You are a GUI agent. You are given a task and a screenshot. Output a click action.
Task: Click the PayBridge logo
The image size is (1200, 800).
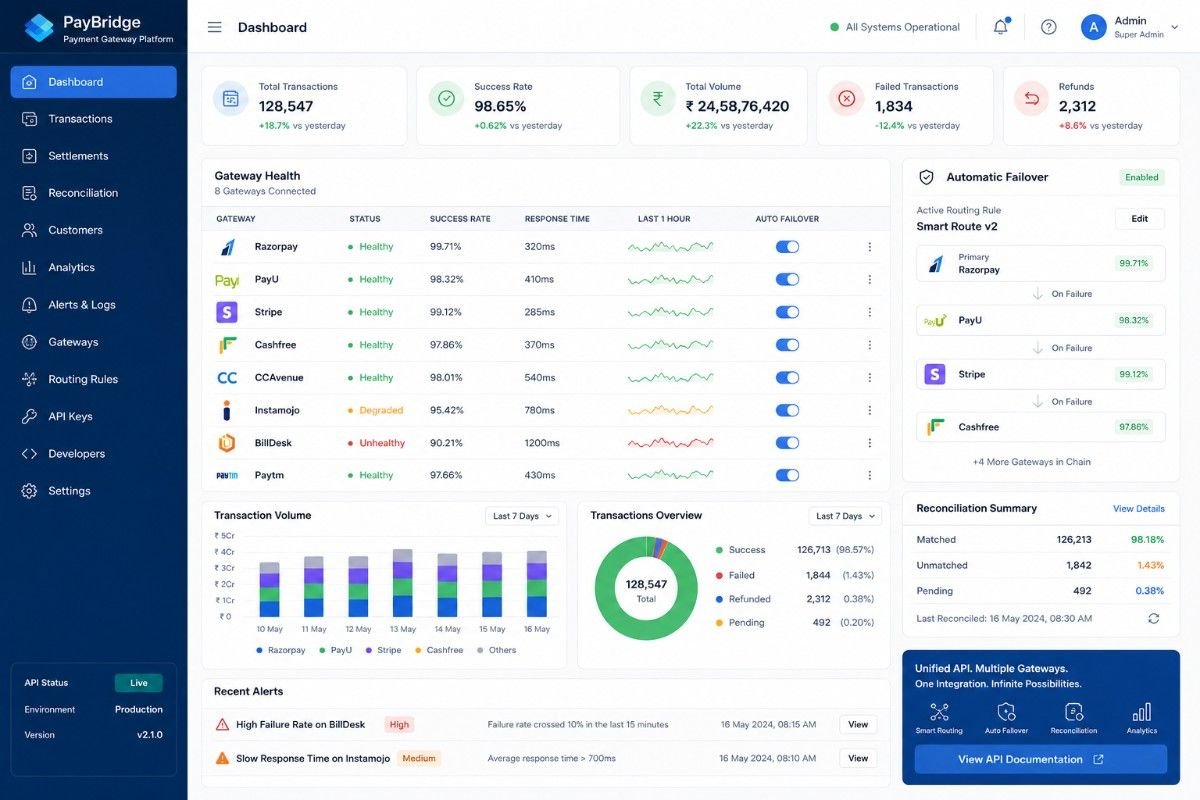tap(39, 27)
